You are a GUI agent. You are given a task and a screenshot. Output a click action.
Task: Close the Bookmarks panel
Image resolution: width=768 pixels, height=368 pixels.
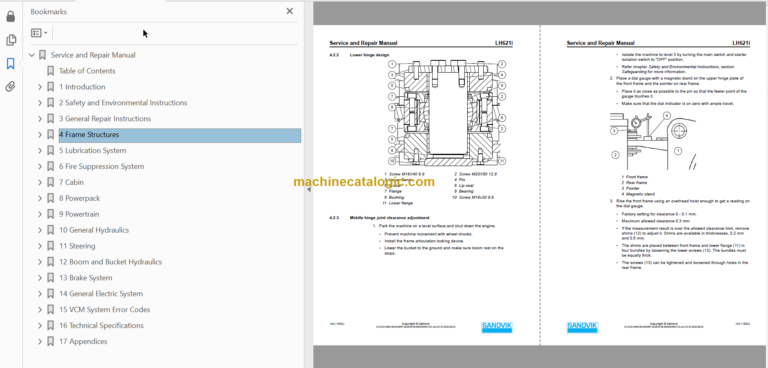pyautogui.click(x=289, y=11)
